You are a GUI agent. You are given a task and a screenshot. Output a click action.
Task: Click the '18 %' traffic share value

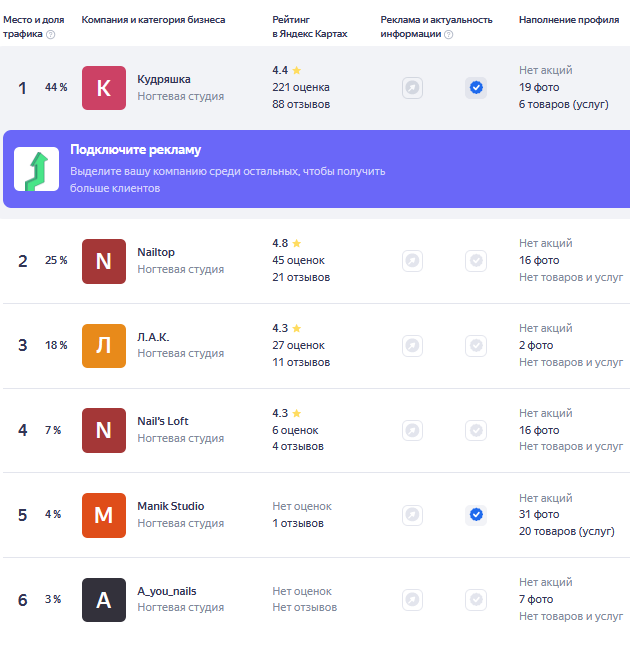(x=56, y=345)
